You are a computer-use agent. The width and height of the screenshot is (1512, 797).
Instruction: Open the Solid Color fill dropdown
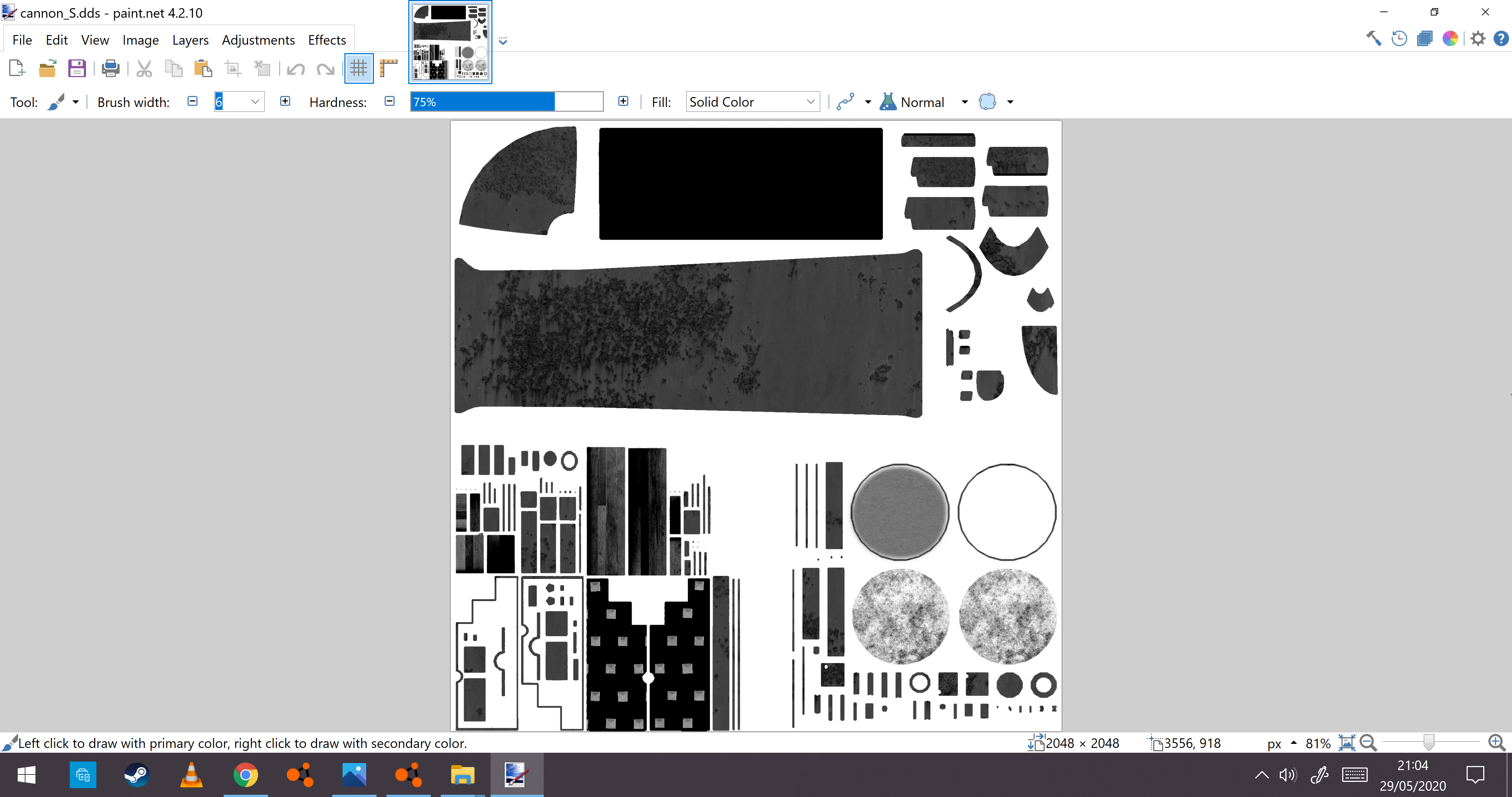point(752,101)
